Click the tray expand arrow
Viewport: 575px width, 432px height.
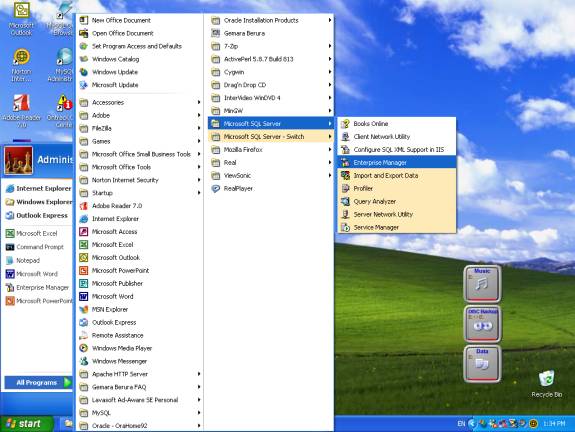(x=472, y=424)
